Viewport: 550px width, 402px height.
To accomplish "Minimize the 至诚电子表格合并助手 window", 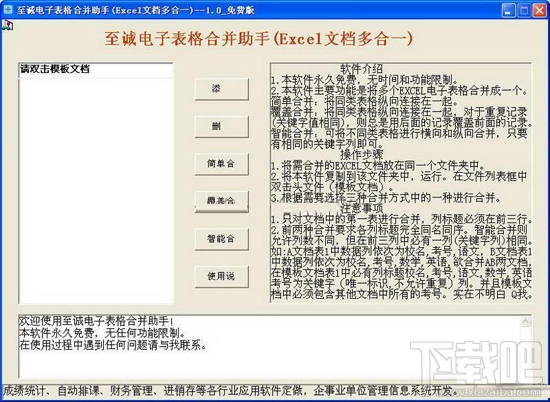I will tap(509, 10).
